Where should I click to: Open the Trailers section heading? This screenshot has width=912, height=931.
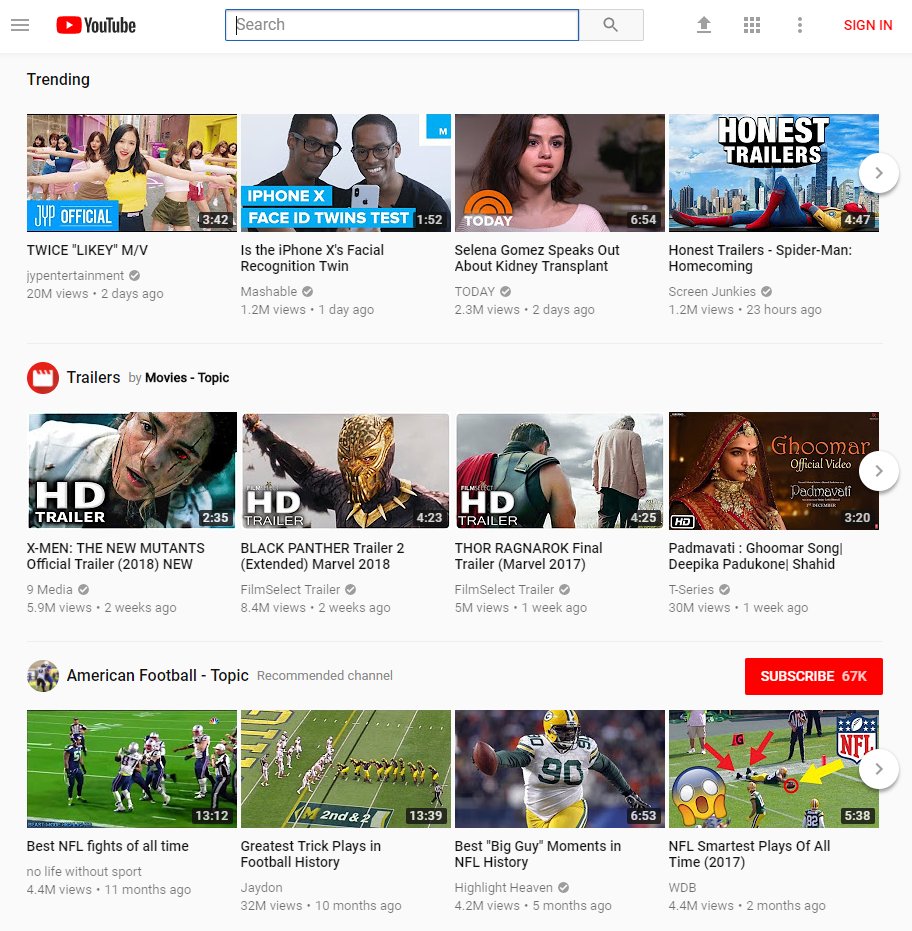[x=93, y=378]
